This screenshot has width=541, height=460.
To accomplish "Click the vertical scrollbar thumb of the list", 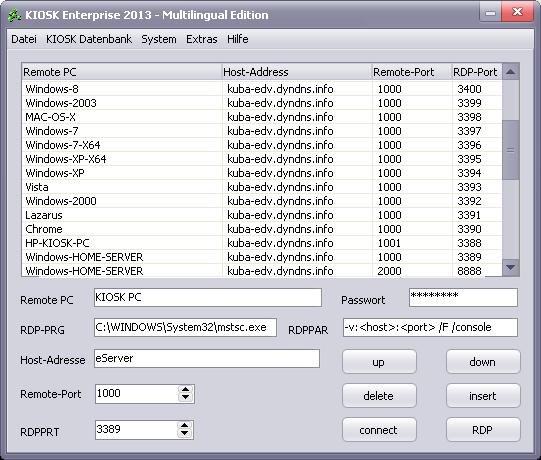I will (511, 150).
